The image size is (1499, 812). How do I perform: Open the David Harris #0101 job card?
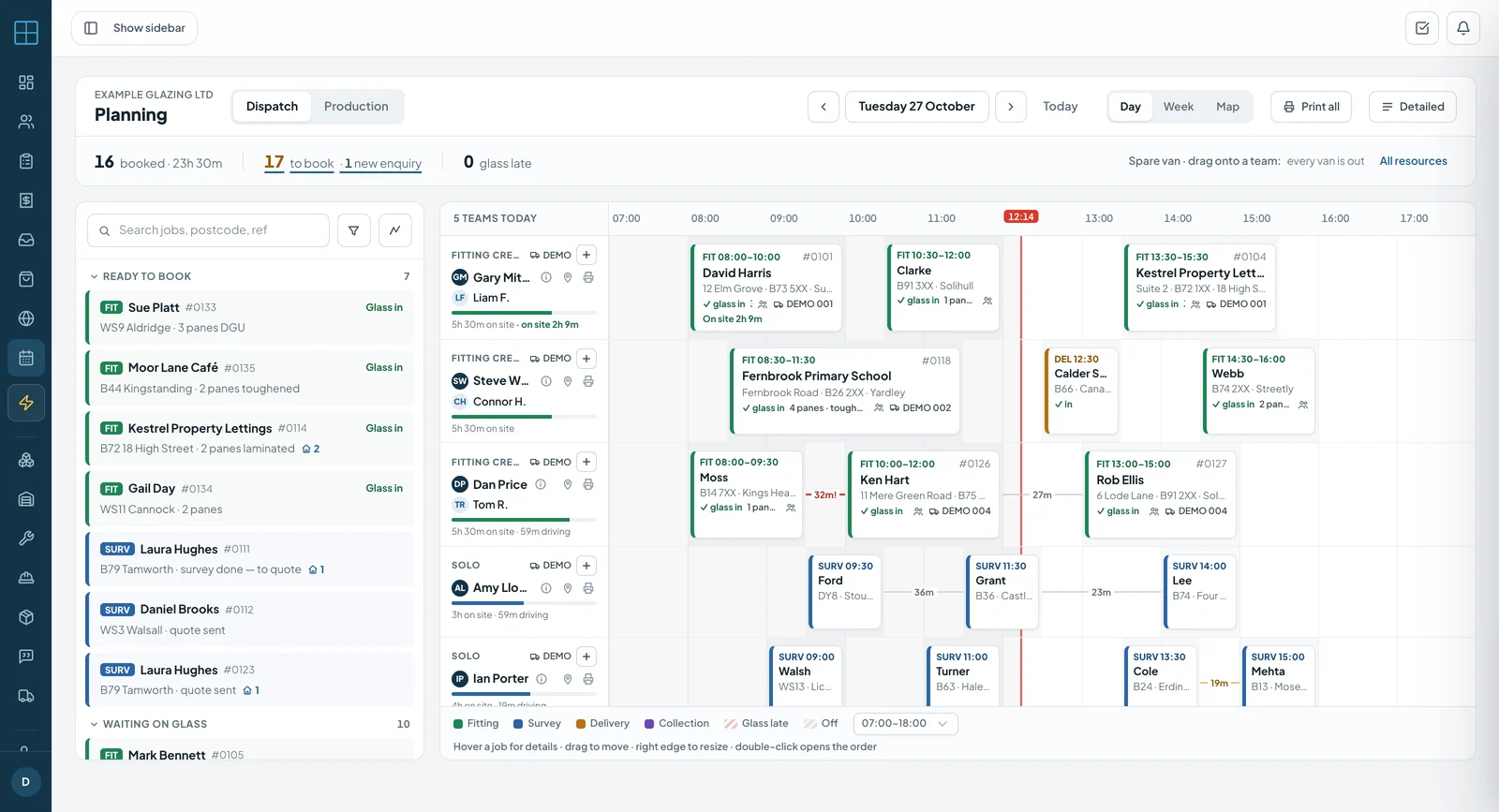[x=766, y=288]
